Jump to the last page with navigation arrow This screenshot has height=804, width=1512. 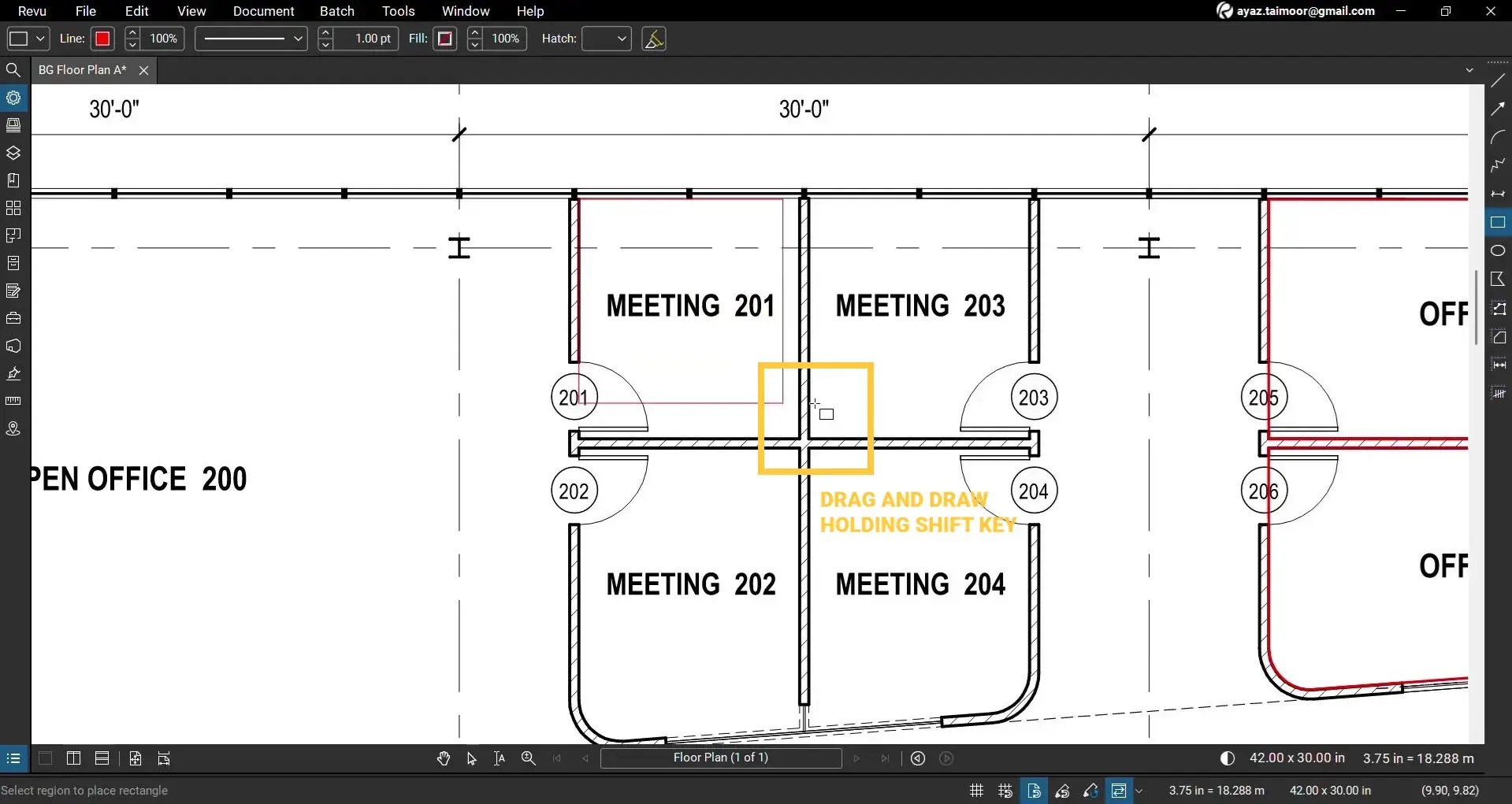click(x=885, y=758)
